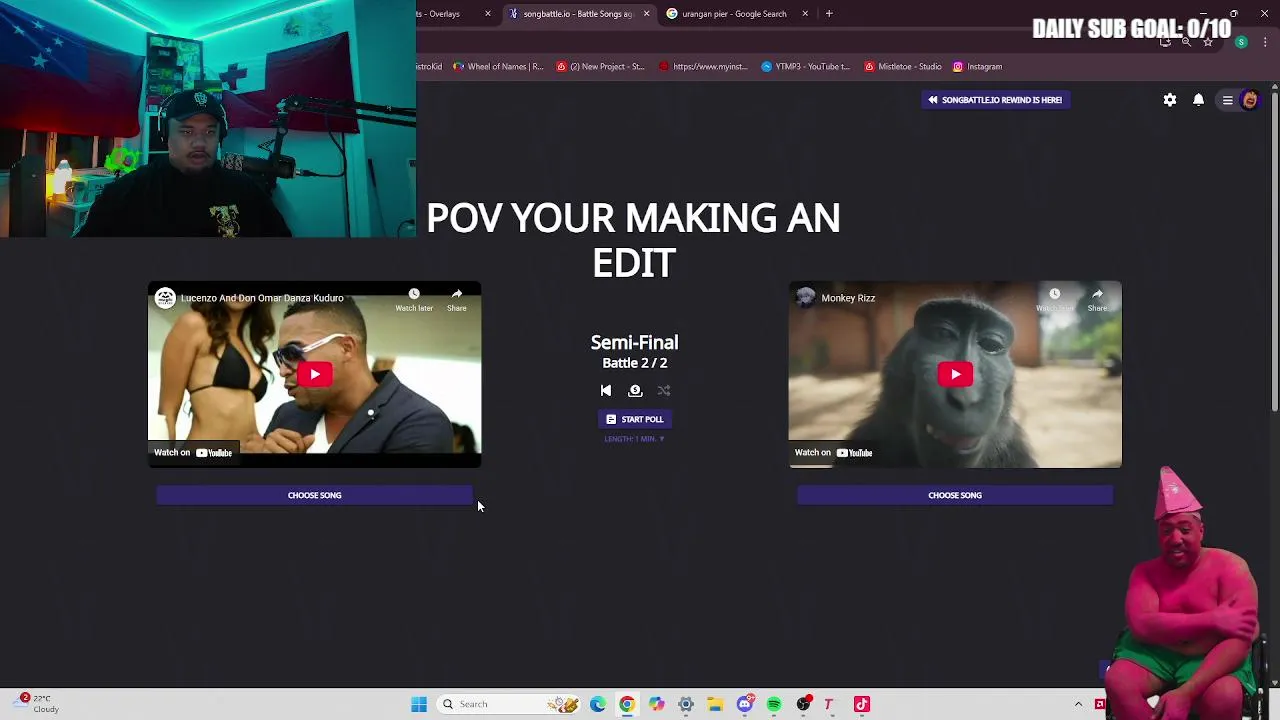Open the New Project bookmark
1280x720 pixels.
(600, 67)
